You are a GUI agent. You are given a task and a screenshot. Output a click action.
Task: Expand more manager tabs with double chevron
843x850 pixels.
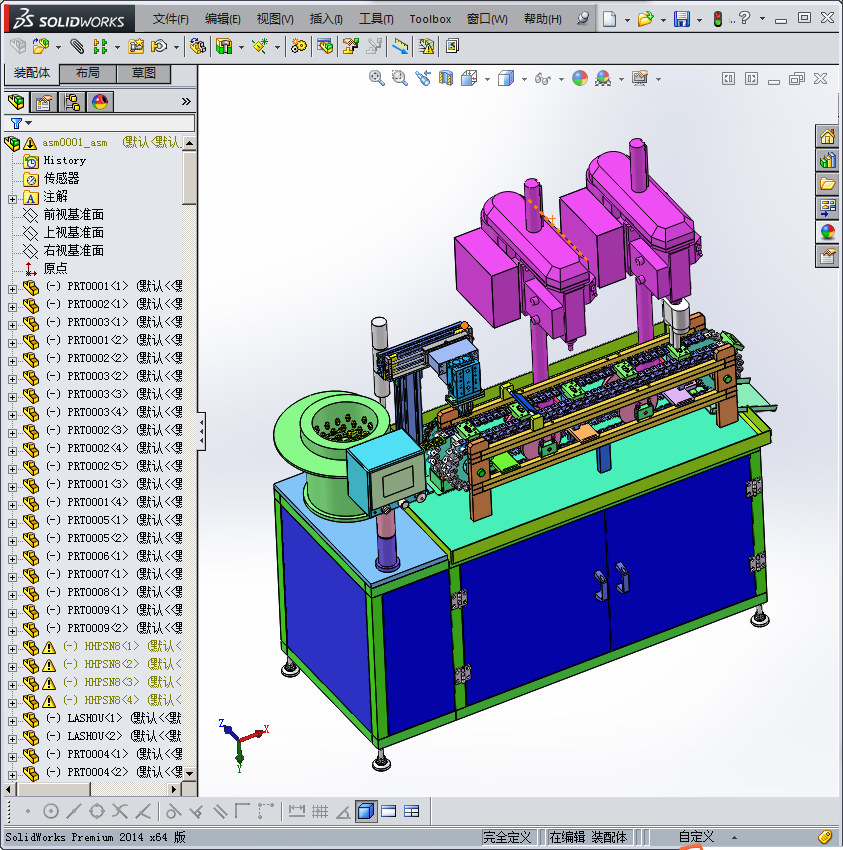(x=186, y=101)
